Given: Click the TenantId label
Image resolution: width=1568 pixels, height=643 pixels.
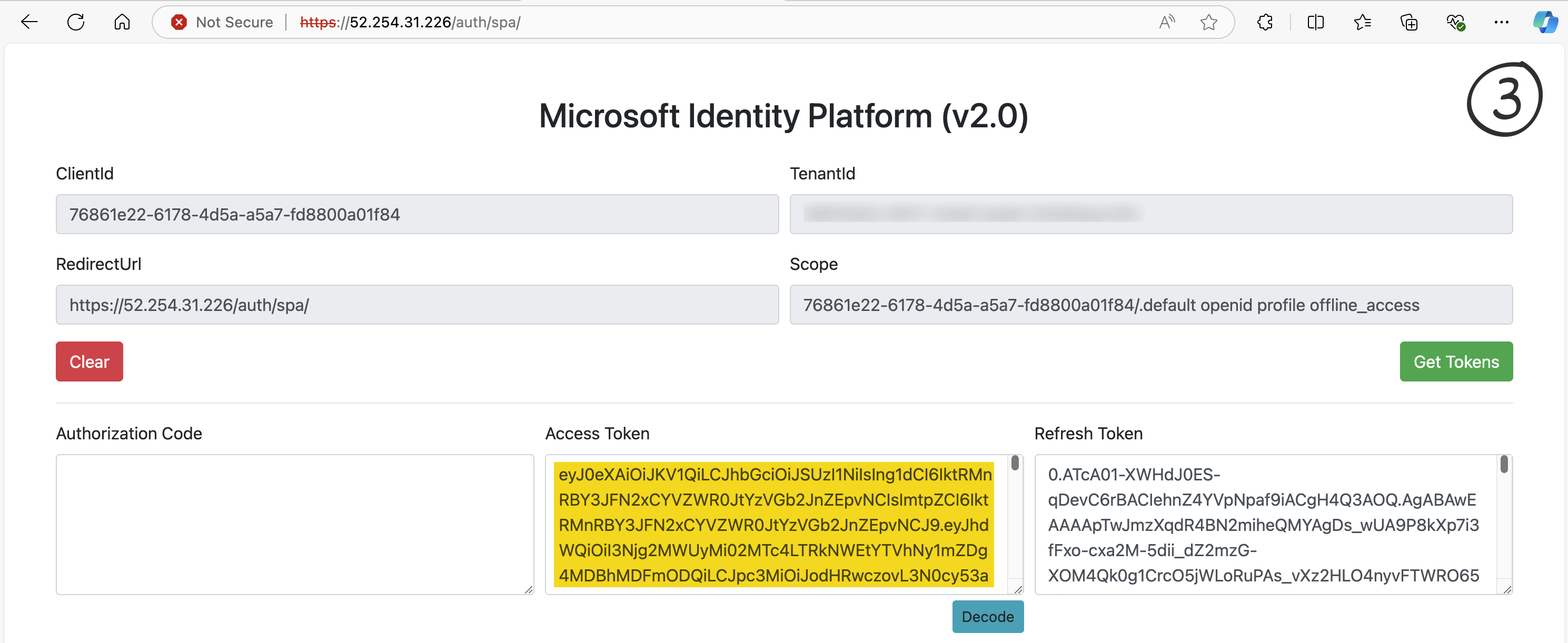Looking at the screenshot, I should pyautogui.click(x=822, y=174).
